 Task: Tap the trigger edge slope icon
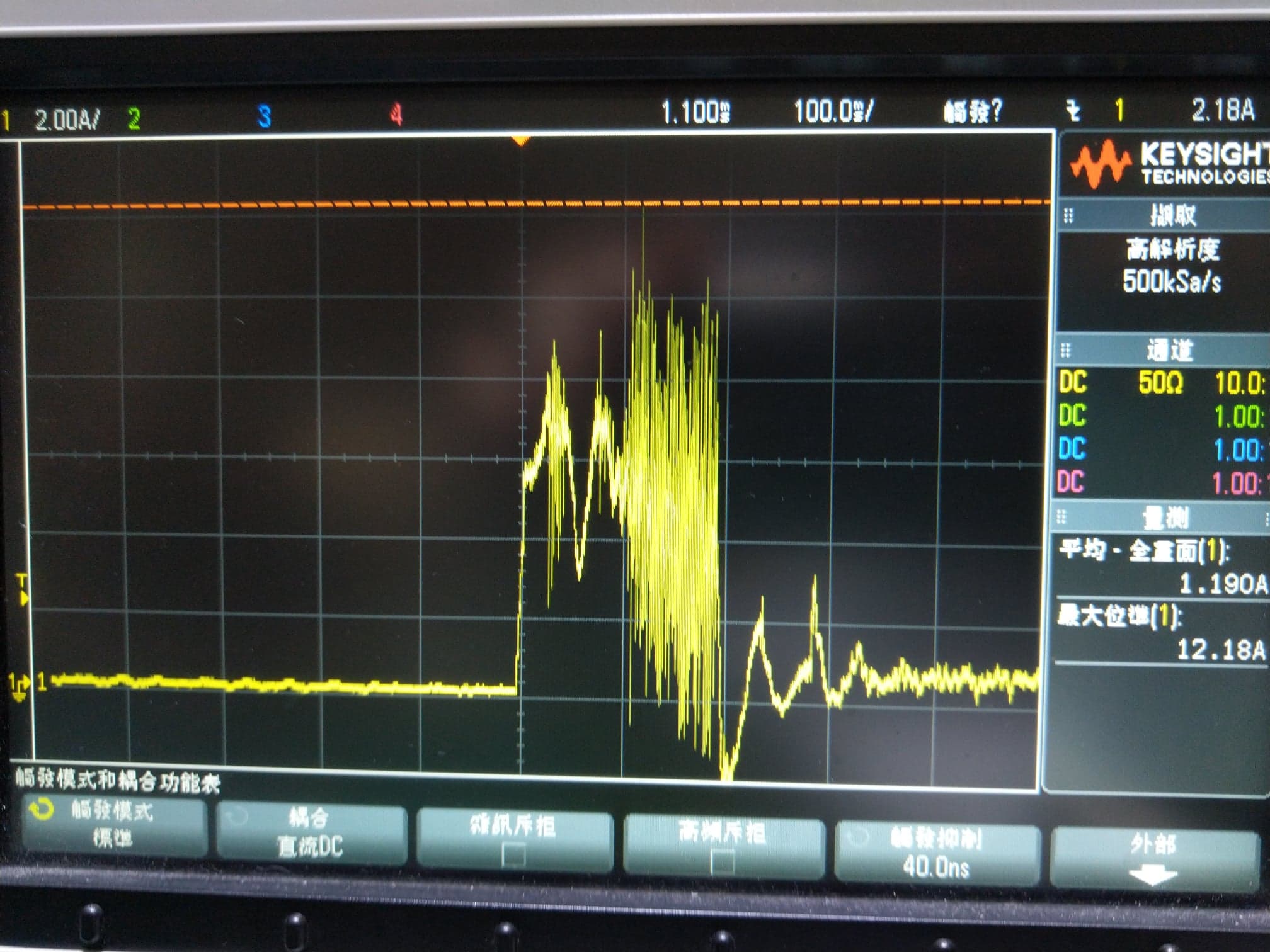click(x=1073, y=111)
